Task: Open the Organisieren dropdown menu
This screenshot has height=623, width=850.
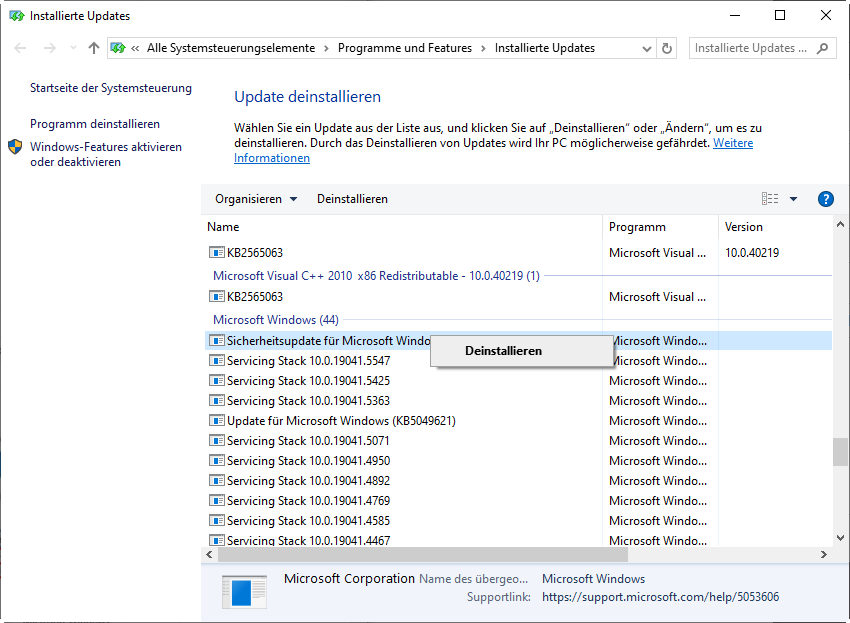Action: click(x=256, y=199)
